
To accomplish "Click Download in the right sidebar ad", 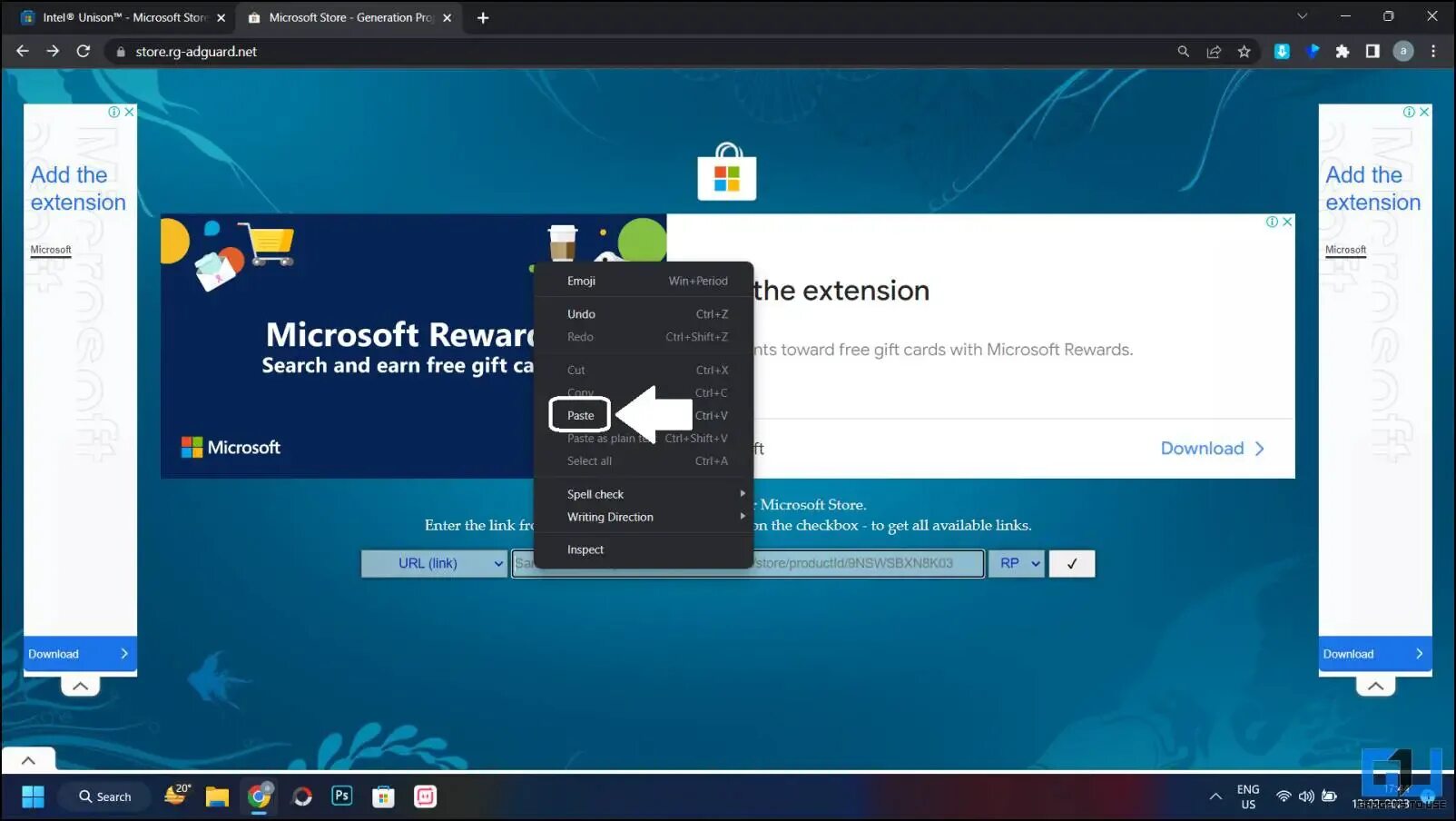I will (x=1375, y=654).
